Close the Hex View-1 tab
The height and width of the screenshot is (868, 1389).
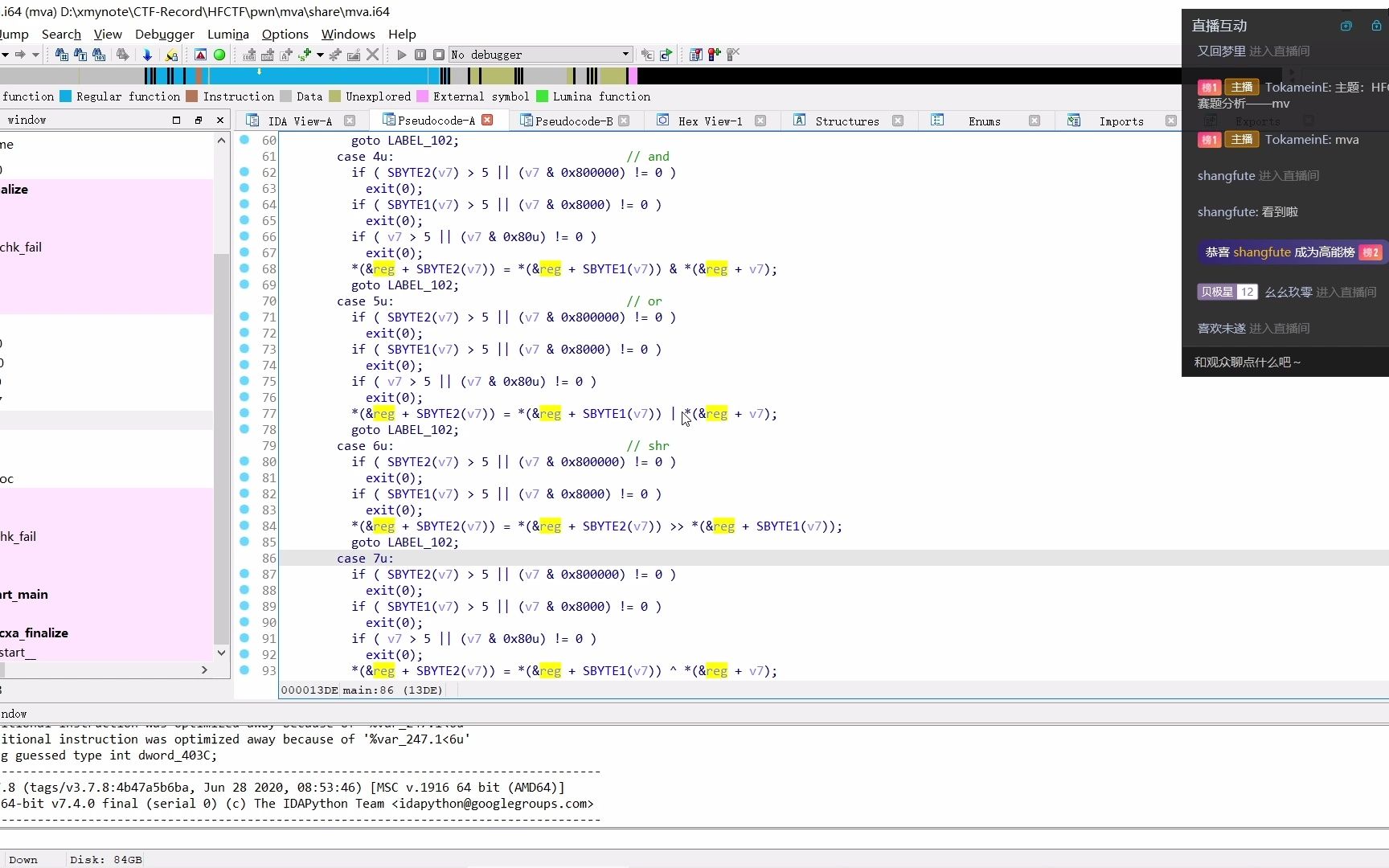[760, 121]
